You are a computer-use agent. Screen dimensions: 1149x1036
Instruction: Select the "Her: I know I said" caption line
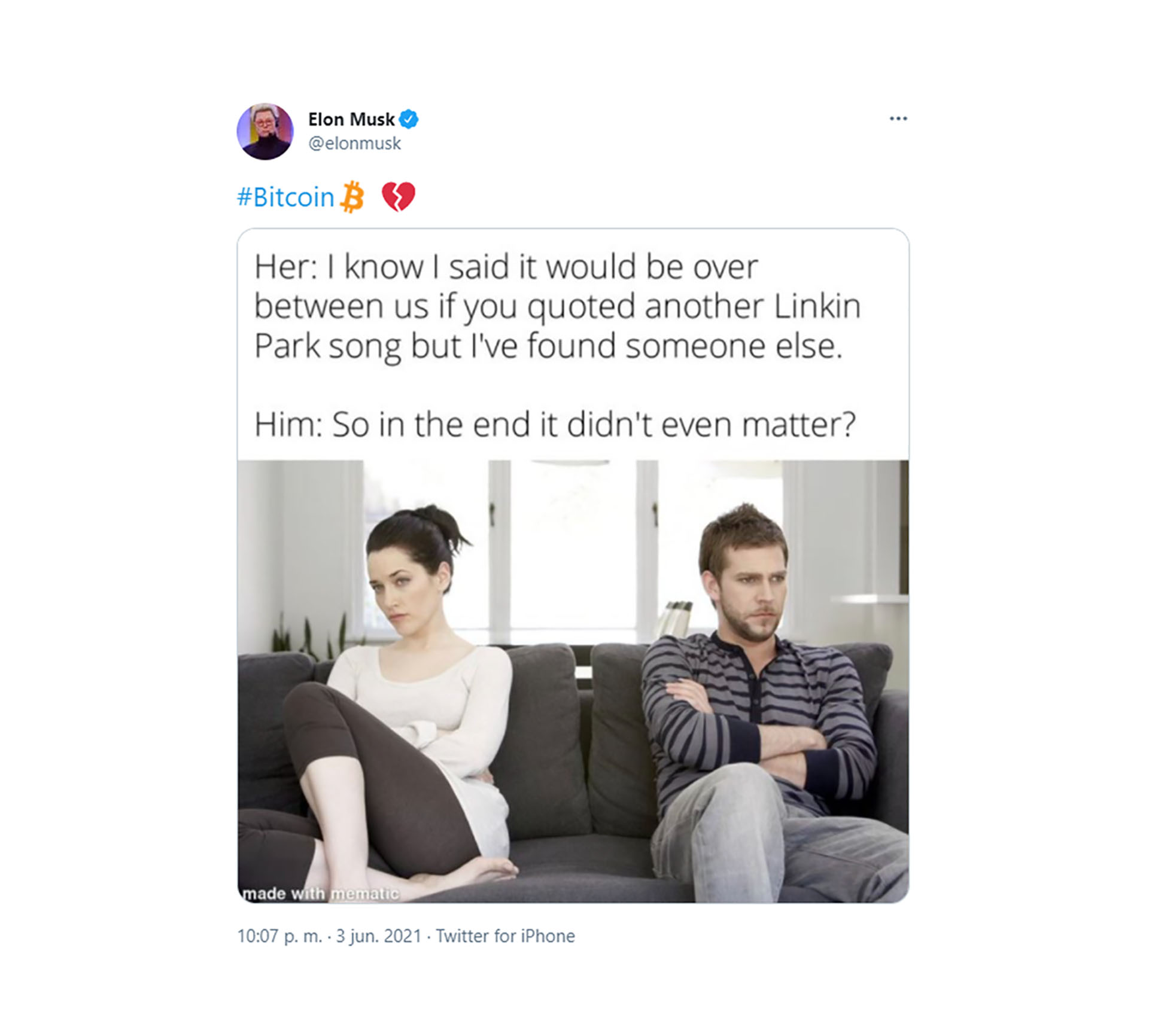(x=506, y=267)
